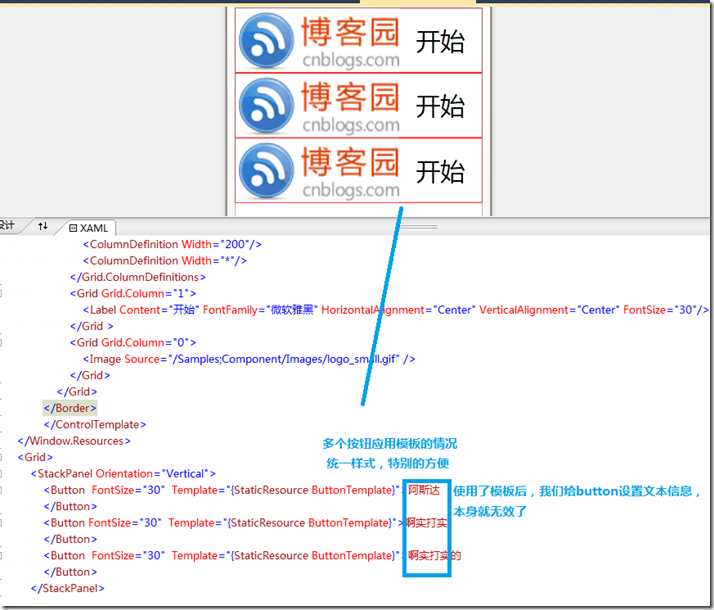
Task: Click the splitter grip between designer and XAML panes
Action: [x=417, y=226]
